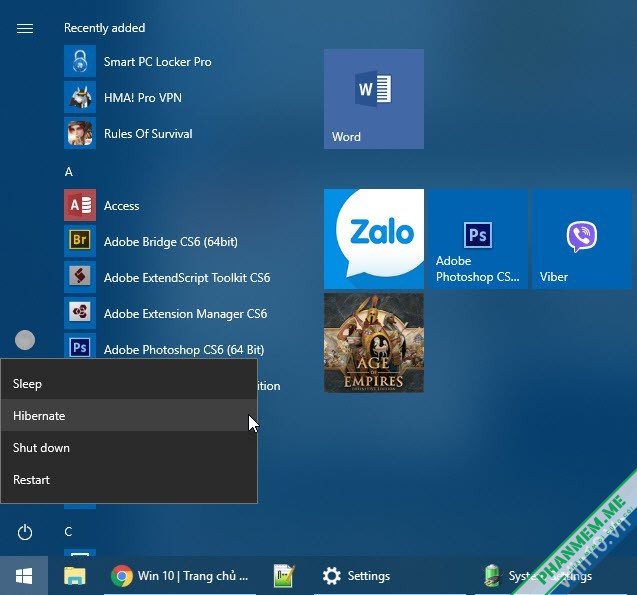Switch to the Chrome Win 10 taskbar window
The height and width of the screenshot is (595, 637).
click(x=180, y=576)
